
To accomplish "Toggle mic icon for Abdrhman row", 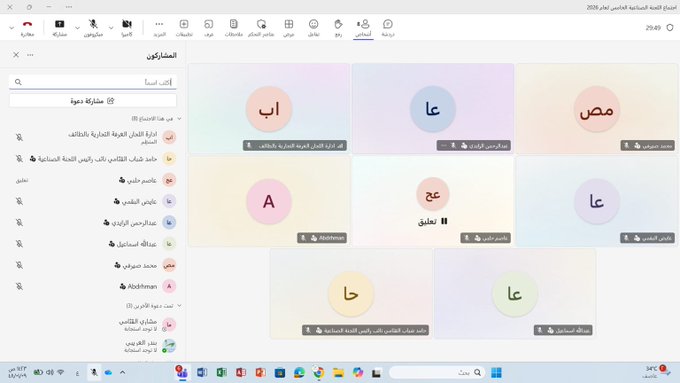I will click(x=20, y=286).
